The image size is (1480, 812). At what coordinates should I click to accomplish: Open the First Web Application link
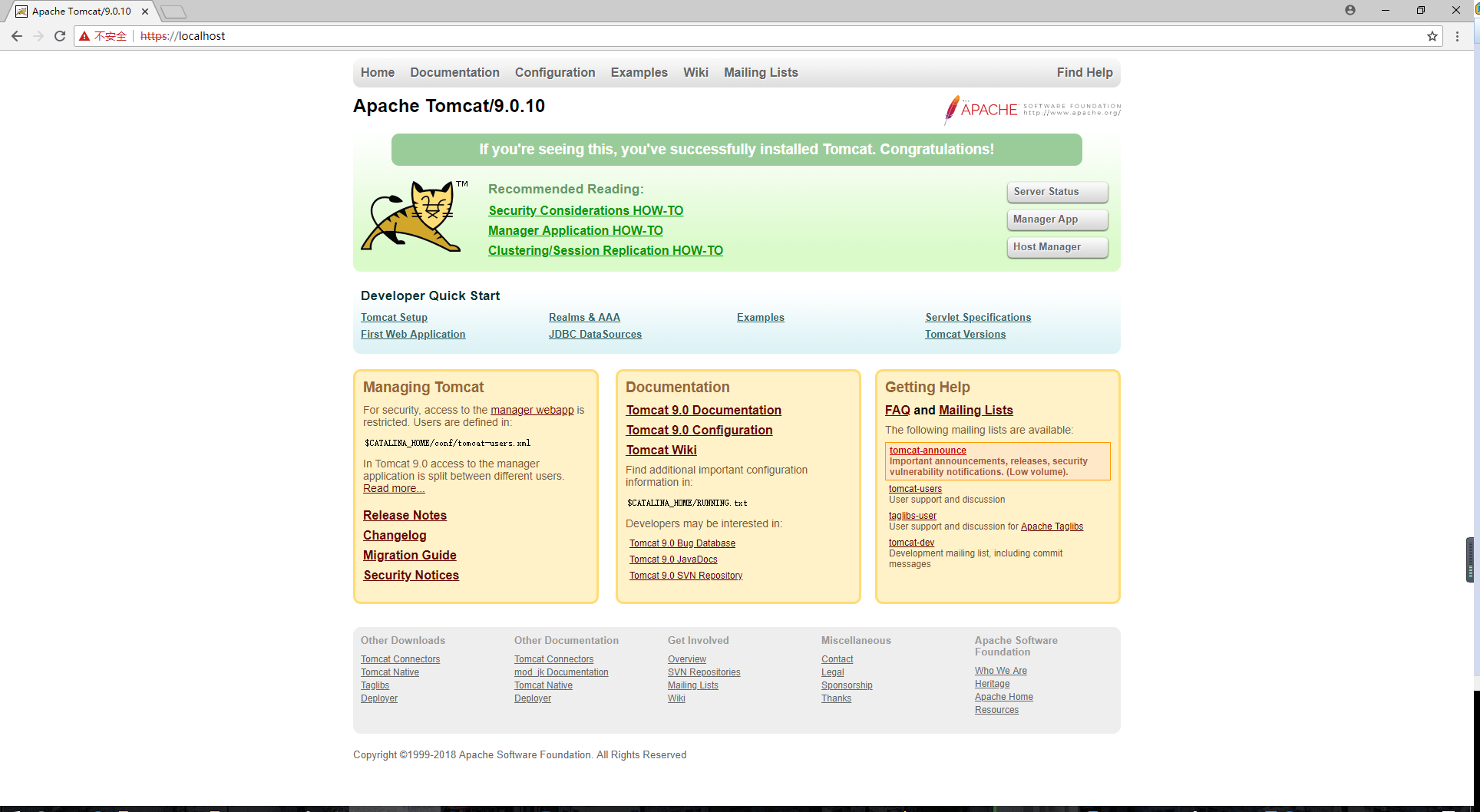413,334
